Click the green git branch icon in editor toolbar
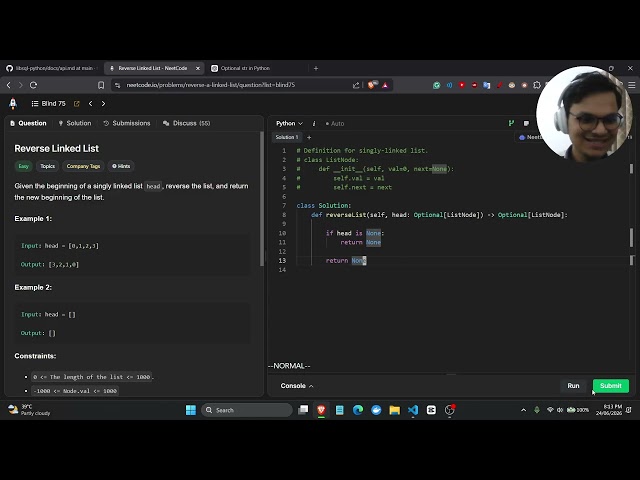This screenshot has width=640, height=480. (x=511, y=123)
